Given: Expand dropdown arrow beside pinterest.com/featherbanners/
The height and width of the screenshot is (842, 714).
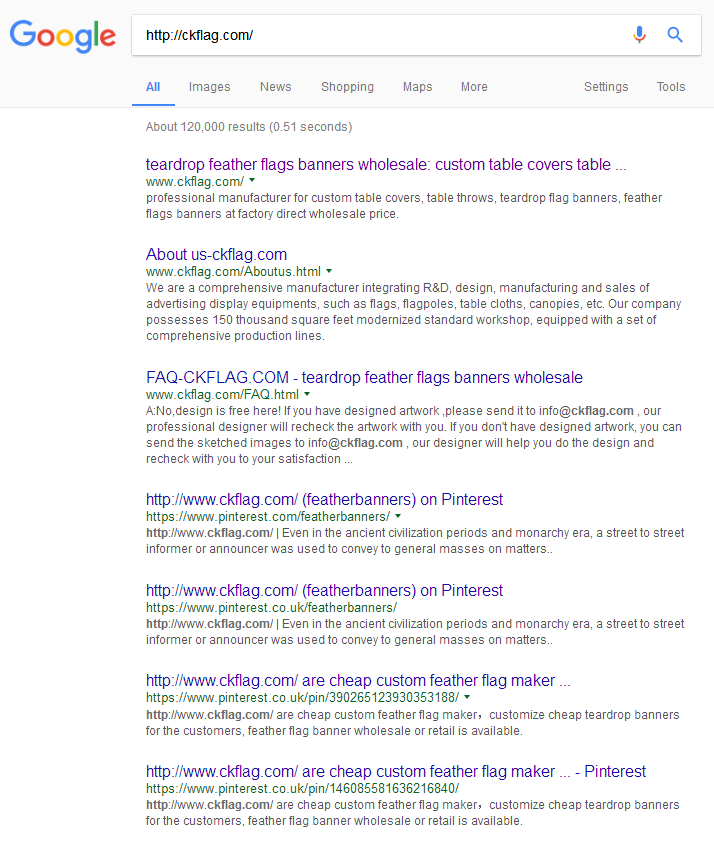Looking at the screenshot, I should (398, 516).
